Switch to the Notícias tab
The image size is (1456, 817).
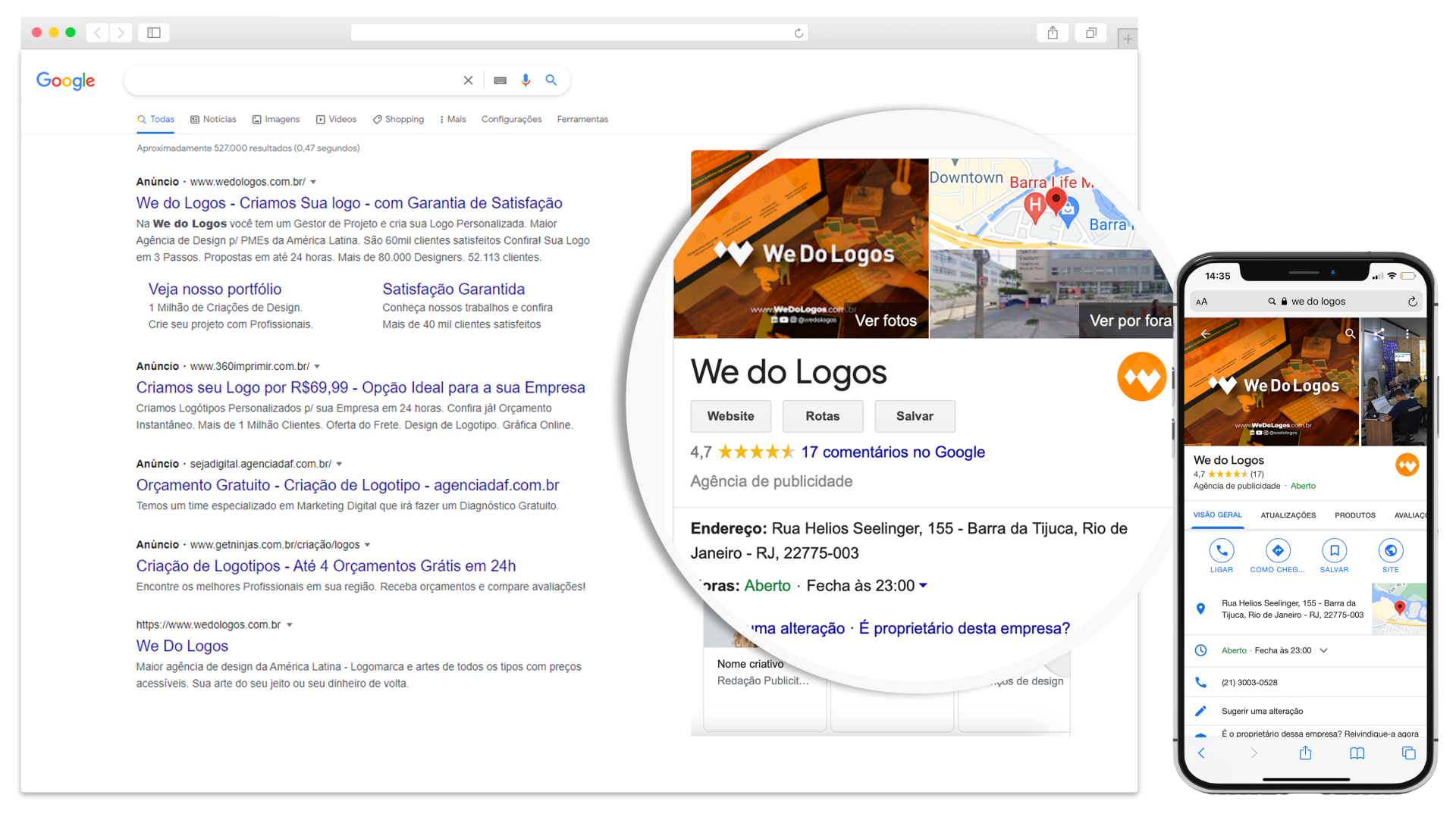click(x=213, y=119)
